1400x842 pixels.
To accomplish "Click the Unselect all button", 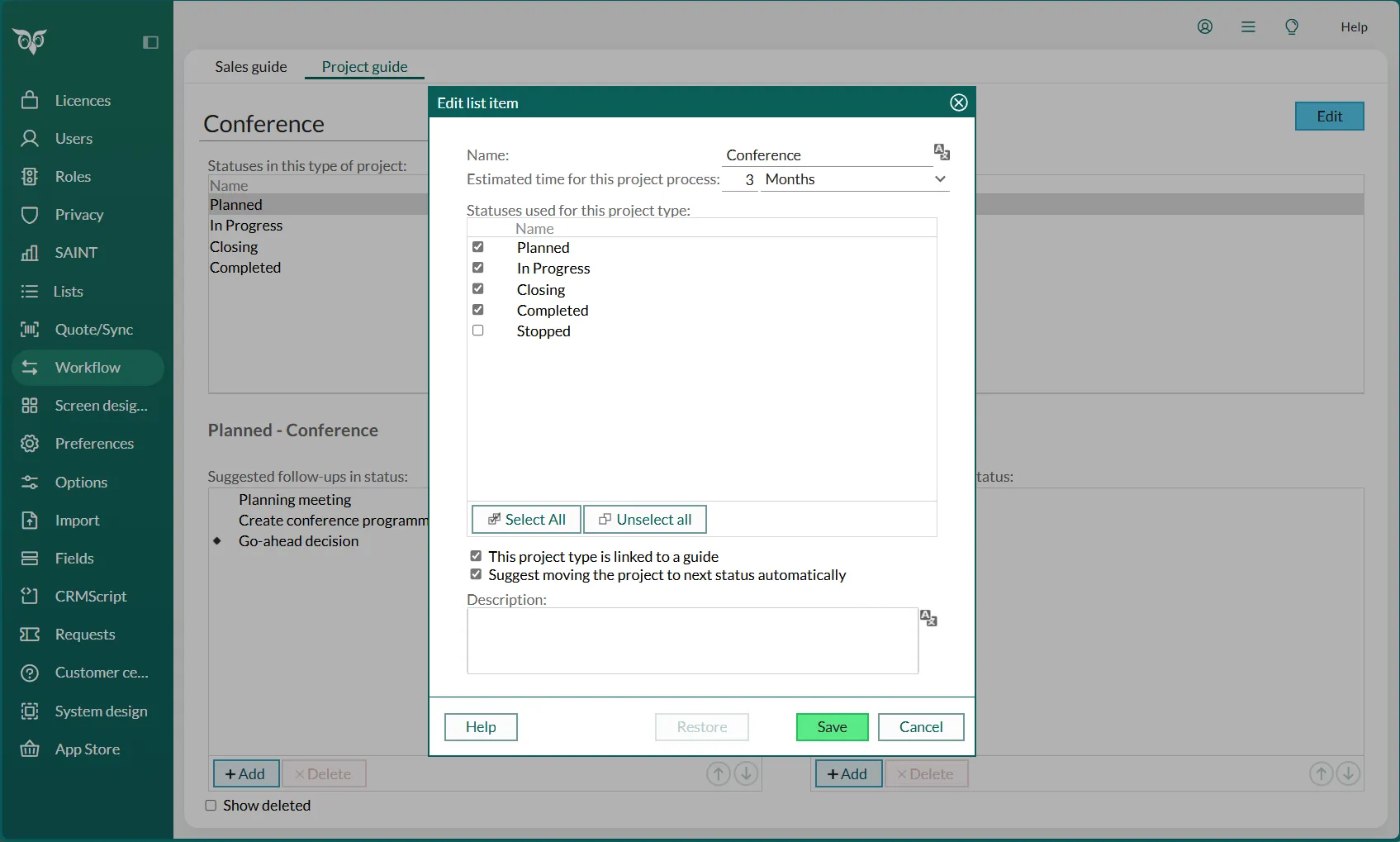I will pos(645,520).
